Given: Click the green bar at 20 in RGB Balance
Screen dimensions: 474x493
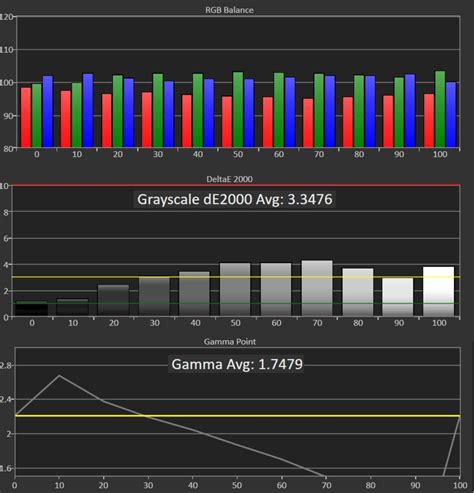Looking at the screenshot, I should [118, 111].
